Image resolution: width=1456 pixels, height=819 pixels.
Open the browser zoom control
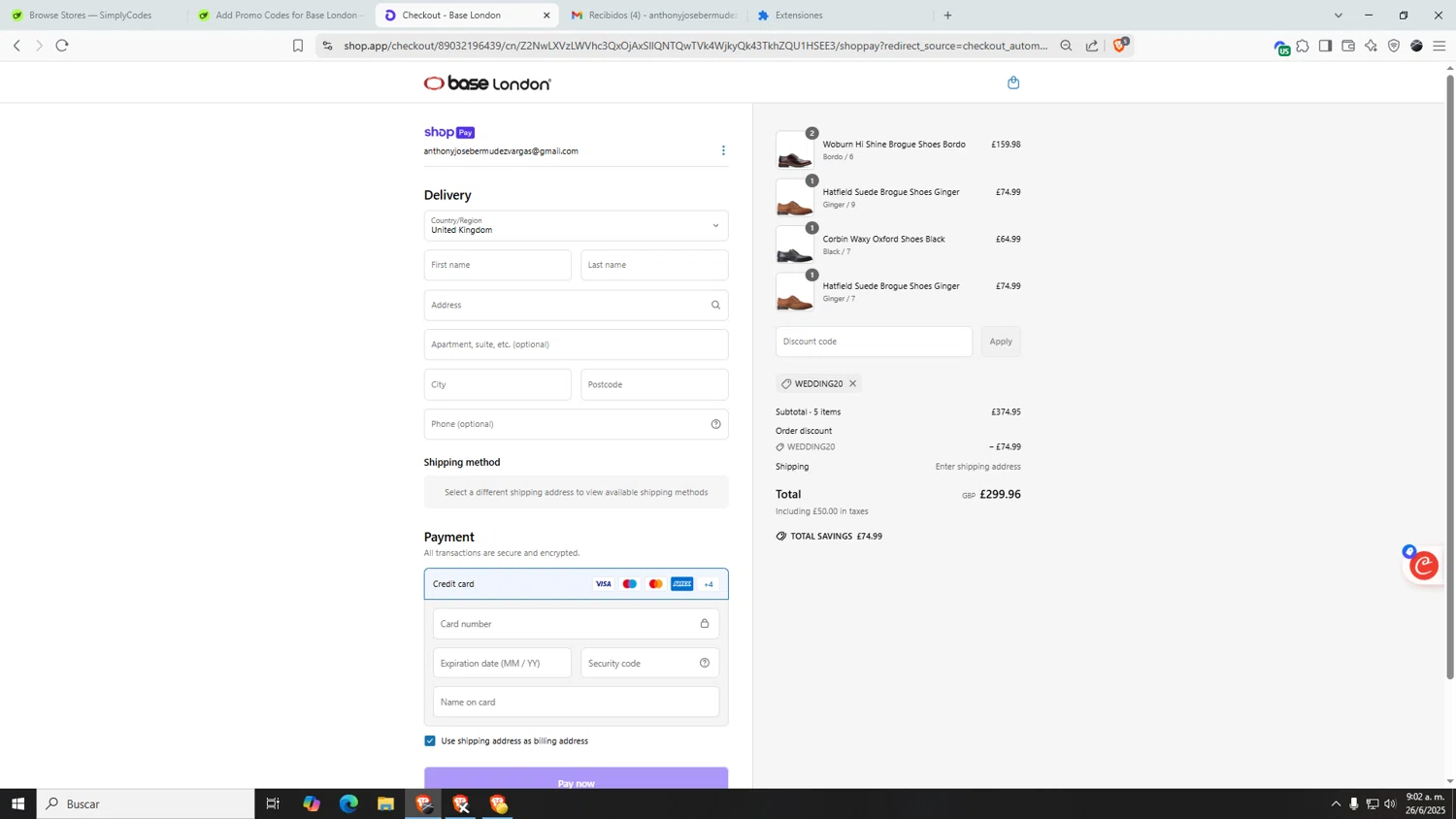pyautogui.click(x=1066, y=46)
